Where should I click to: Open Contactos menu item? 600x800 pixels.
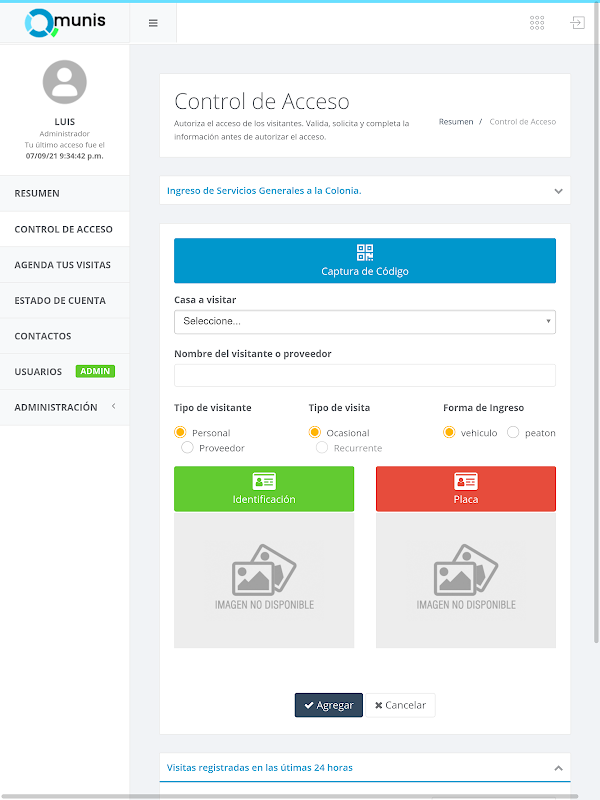pyautogui.click(x=64, y=336)
